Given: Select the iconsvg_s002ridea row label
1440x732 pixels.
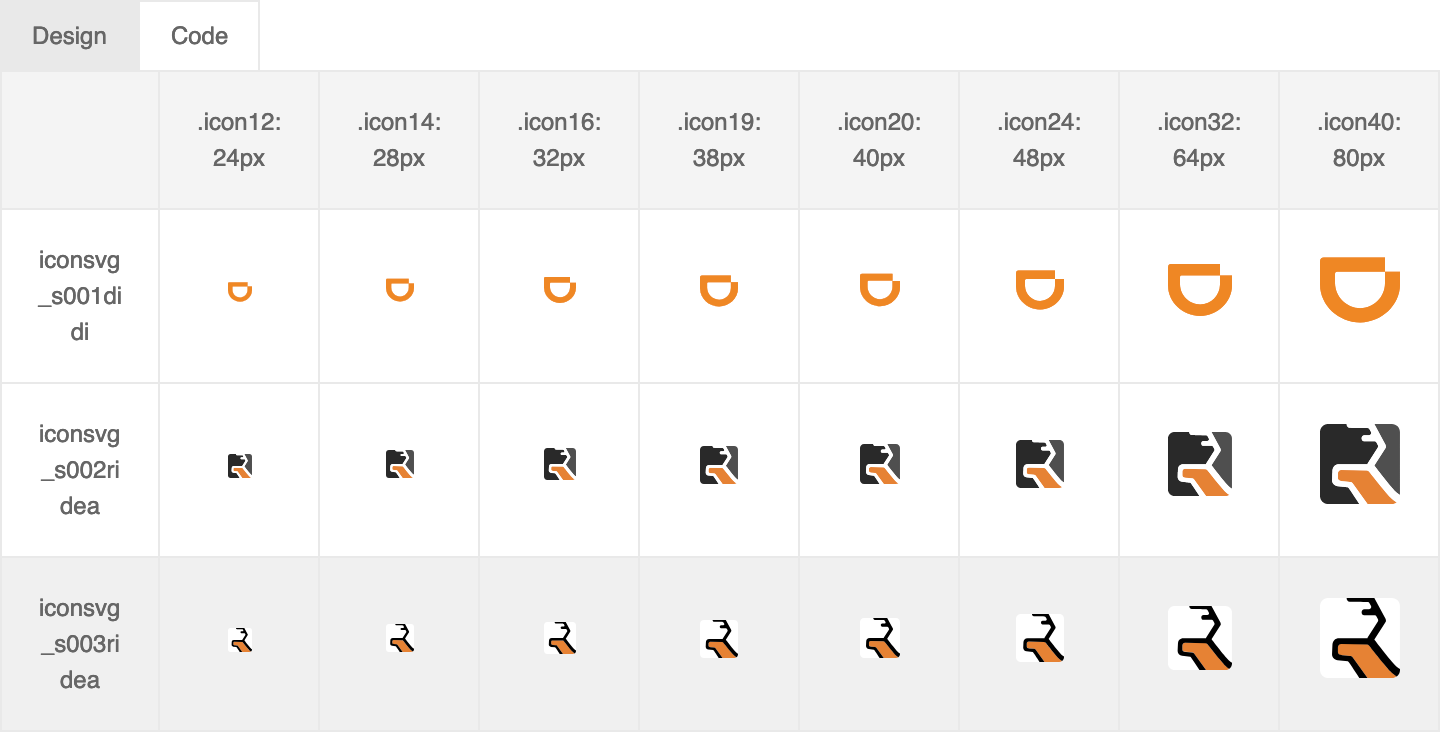Looking at the screenshot, I should tap(80, 470).
